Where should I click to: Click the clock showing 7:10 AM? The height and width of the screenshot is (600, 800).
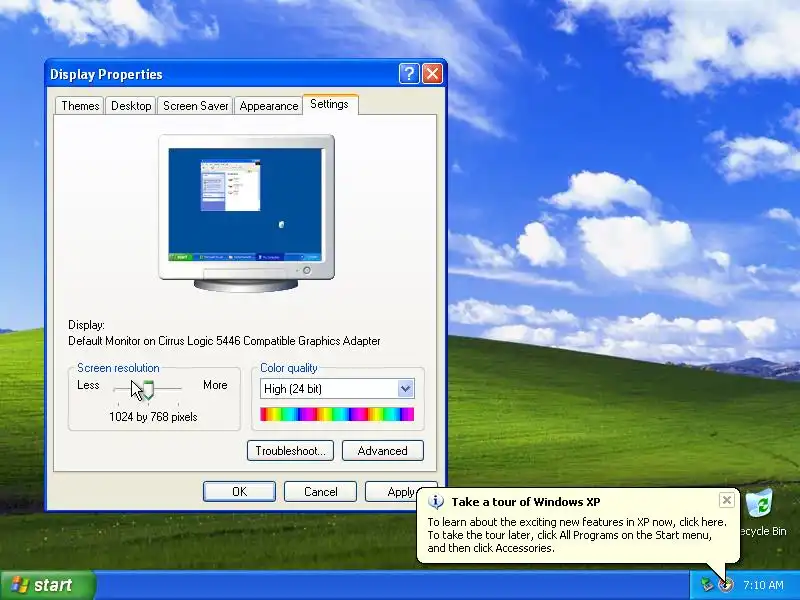tap(763, 585)
